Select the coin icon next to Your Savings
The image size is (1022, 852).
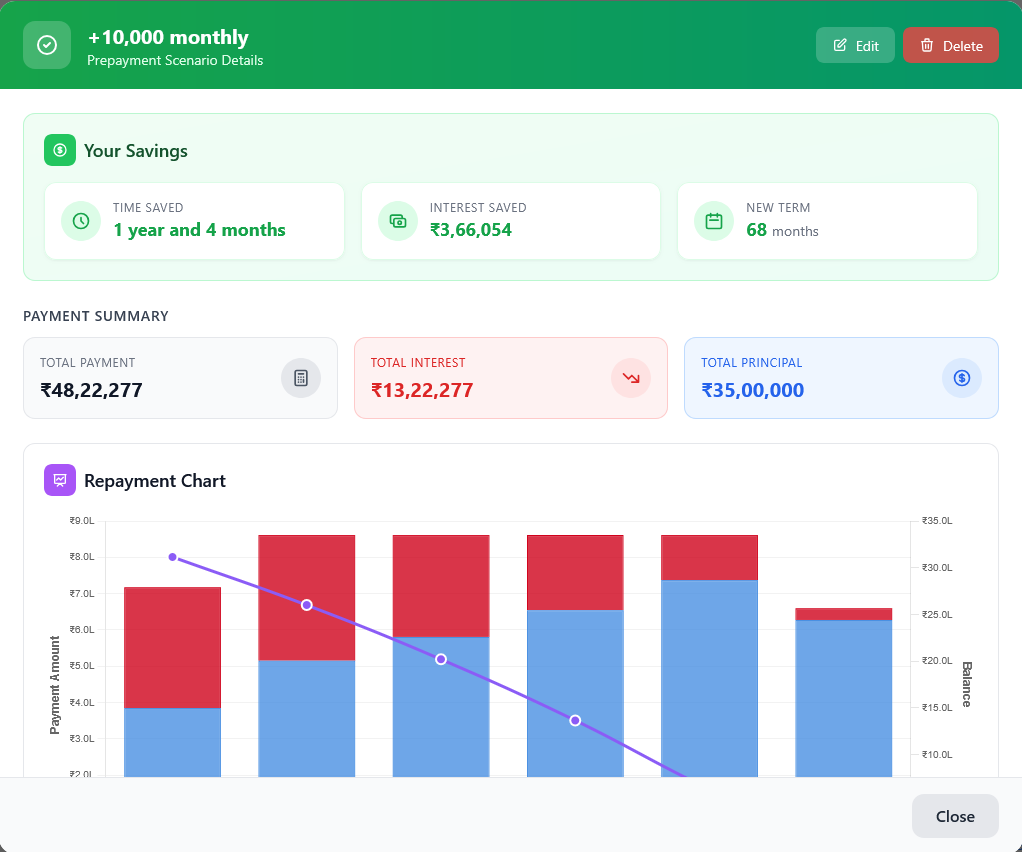tap(60, 150)
